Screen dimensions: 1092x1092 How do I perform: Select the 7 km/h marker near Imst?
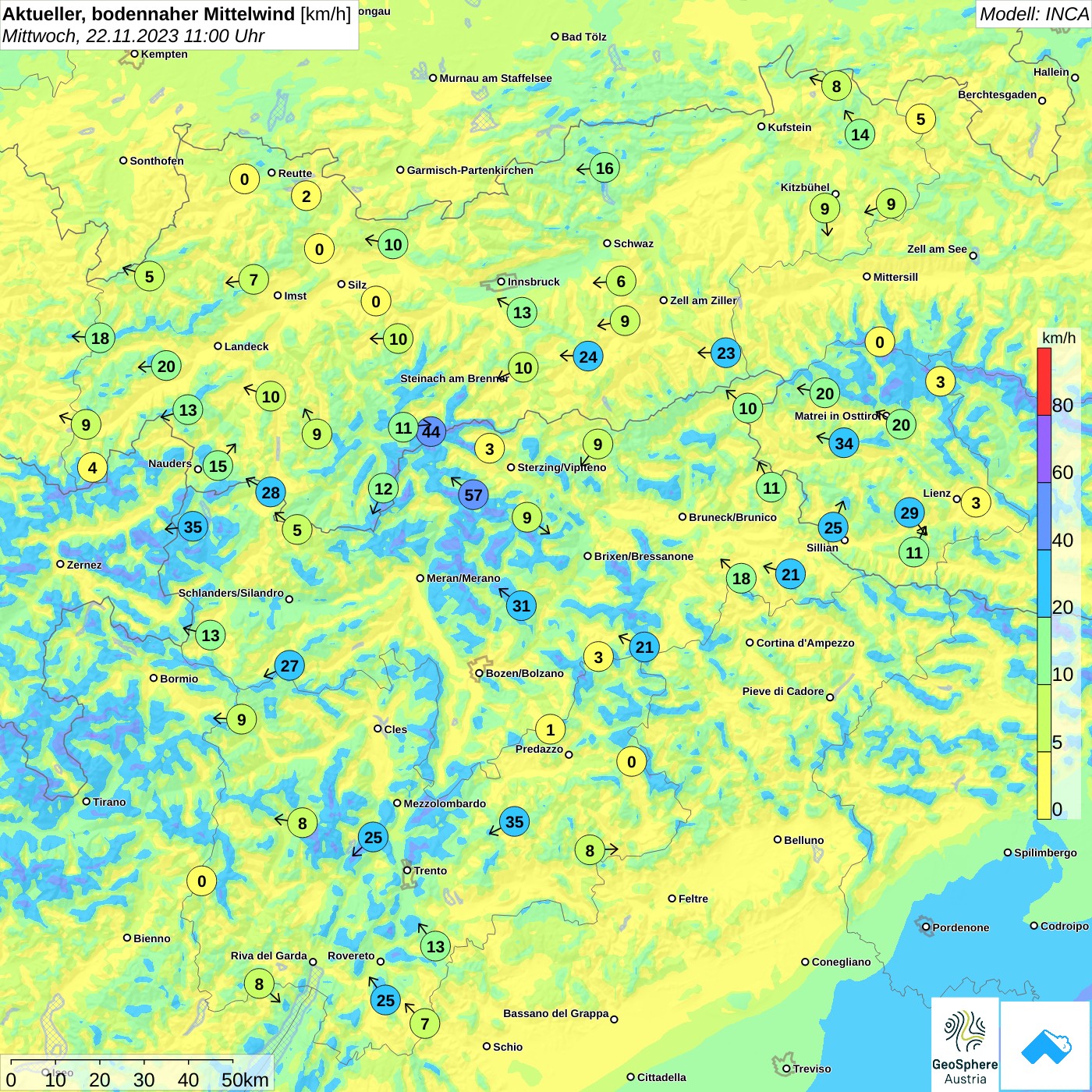(x=253, y=279)
